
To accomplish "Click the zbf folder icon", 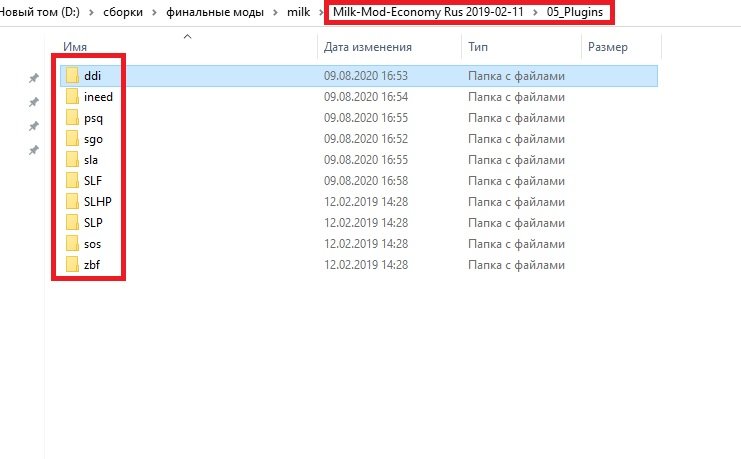I will (x=72, y=265).
